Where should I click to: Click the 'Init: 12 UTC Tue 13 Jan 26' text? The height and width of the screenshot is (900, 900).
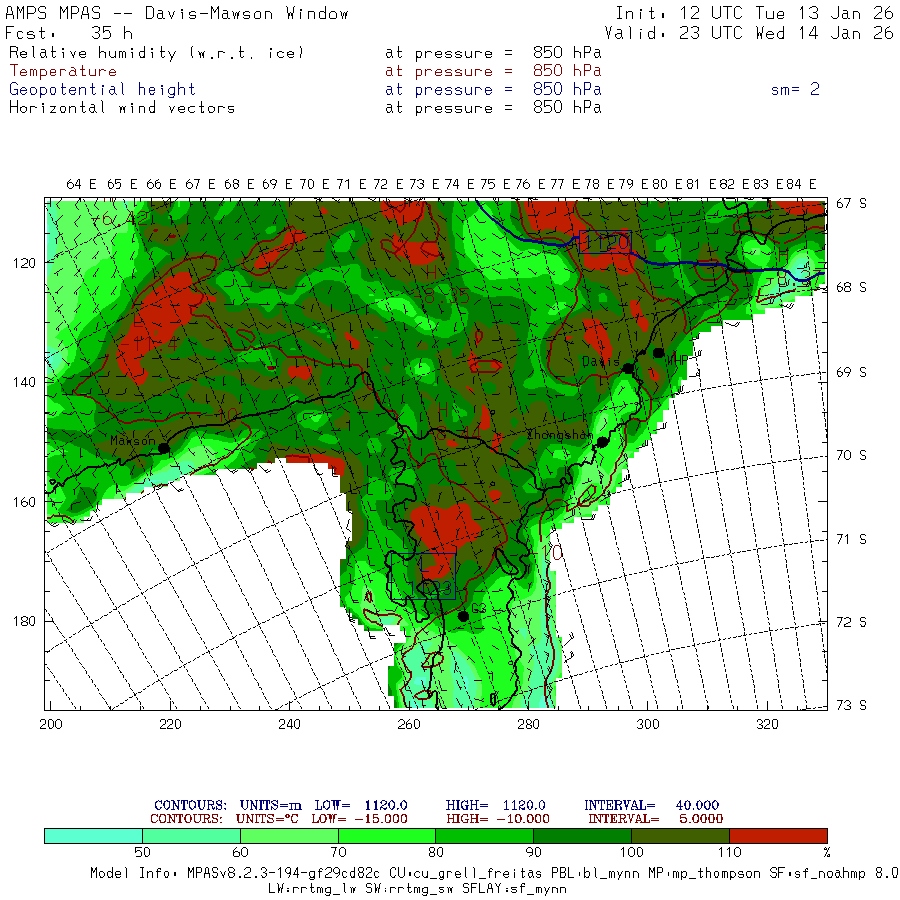pos(754,13)
